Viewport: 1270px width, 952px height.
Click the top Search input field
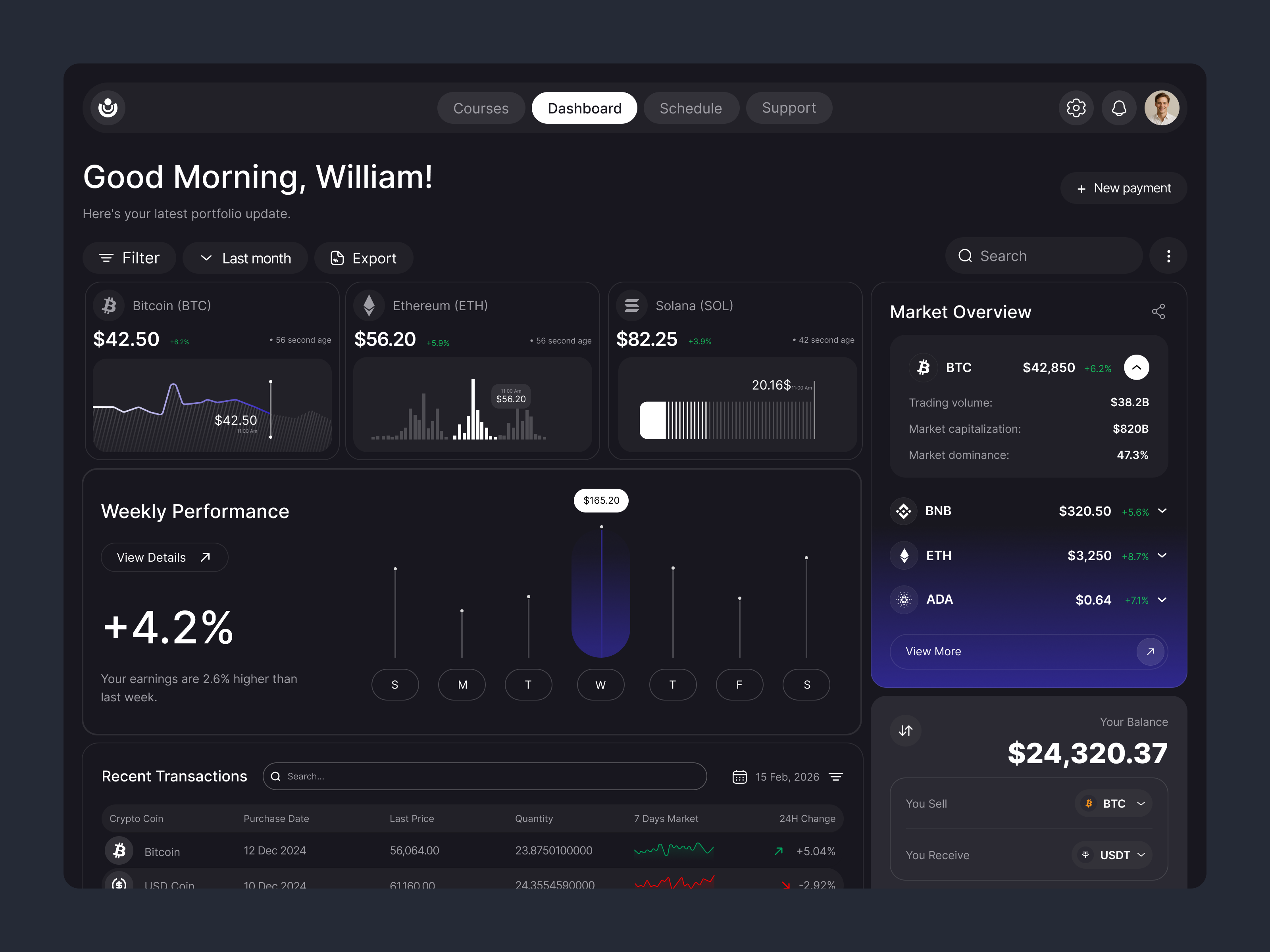[x=1044, y=256]
